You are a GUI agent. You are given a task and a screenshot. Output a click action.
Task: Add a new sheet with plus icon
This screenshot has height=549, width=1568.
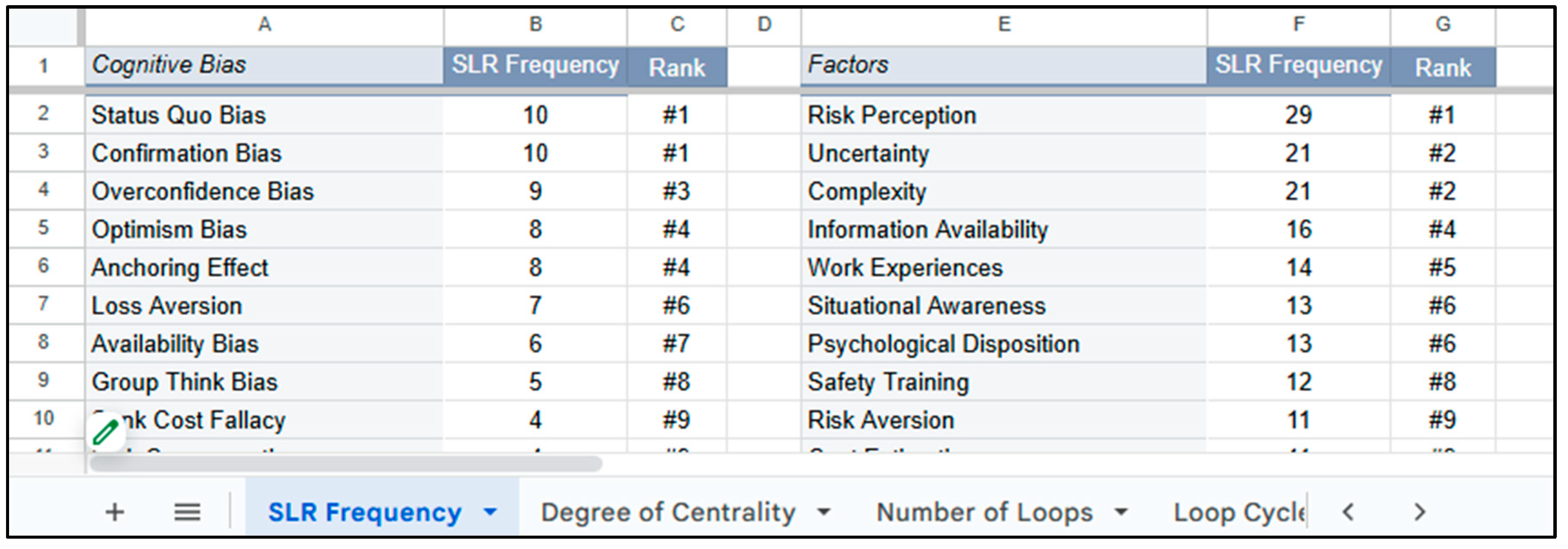114,512
